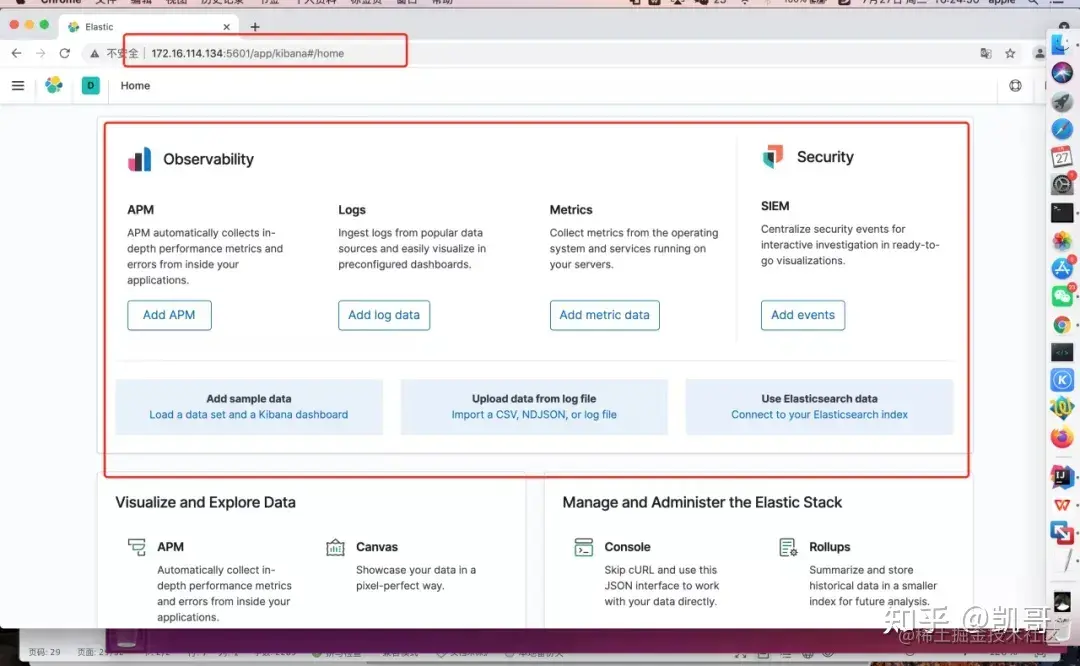Close the Elastic tab
Viewport: 1080px width, 666px height.
pyautogui.click(x=227, y=27)
